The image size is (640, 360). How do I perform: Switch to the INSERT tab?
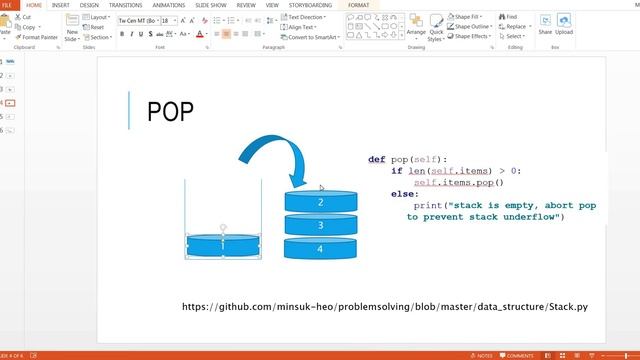pyautogui.click(x=60, y=5)
